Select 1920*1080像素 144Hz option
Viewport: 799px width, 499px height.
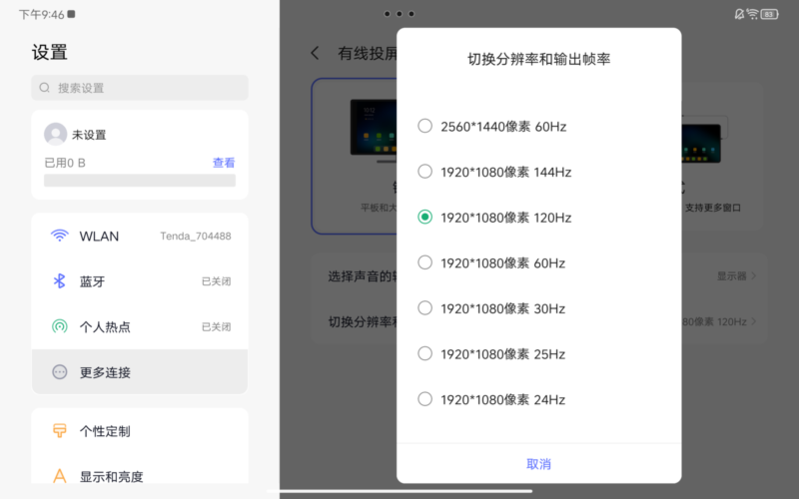[x=425, y=171]
